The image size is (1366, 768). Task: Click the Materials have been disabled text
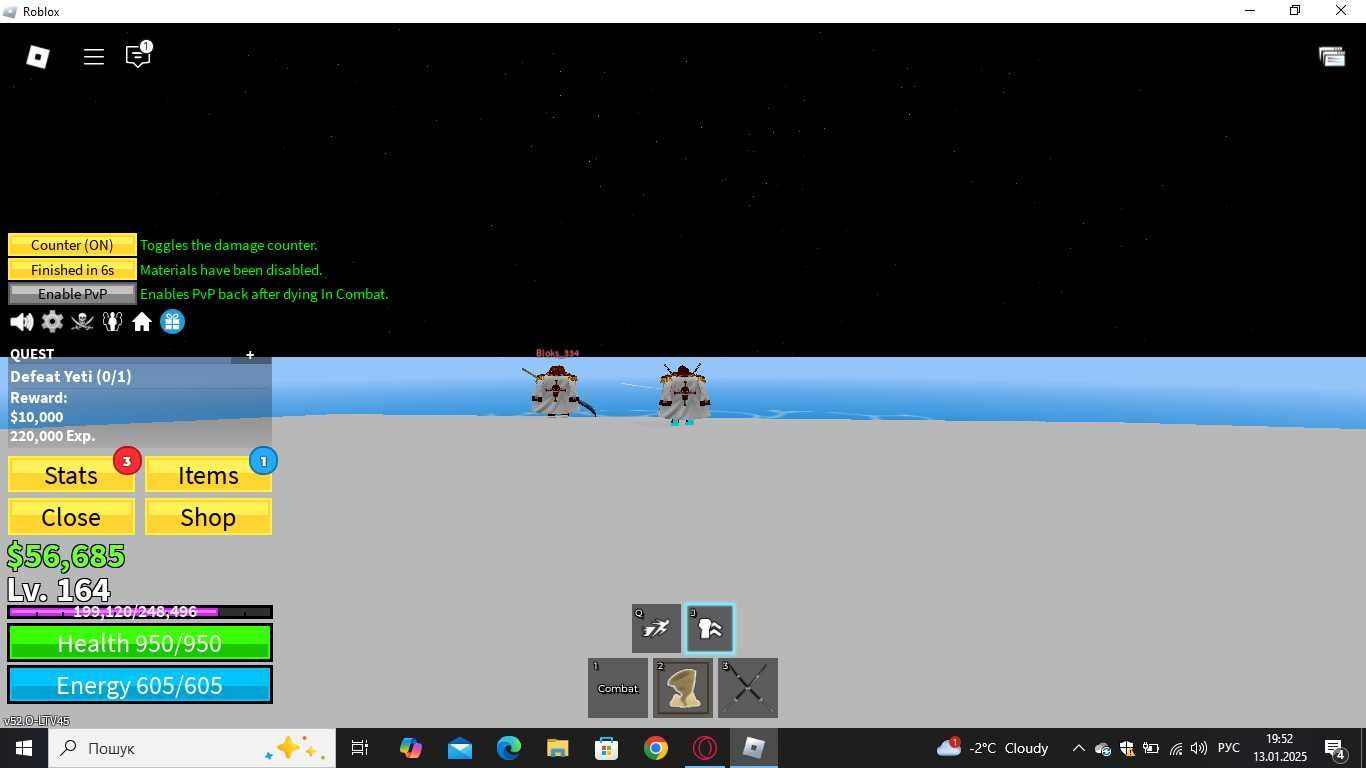click(x=231, y=270)
